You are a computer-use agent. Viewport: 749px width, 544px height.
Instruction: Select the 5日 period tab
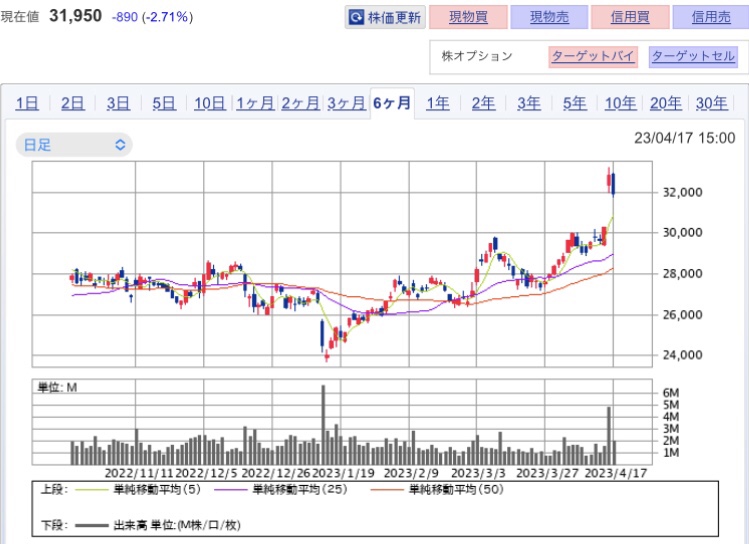[x=164, y=103]
